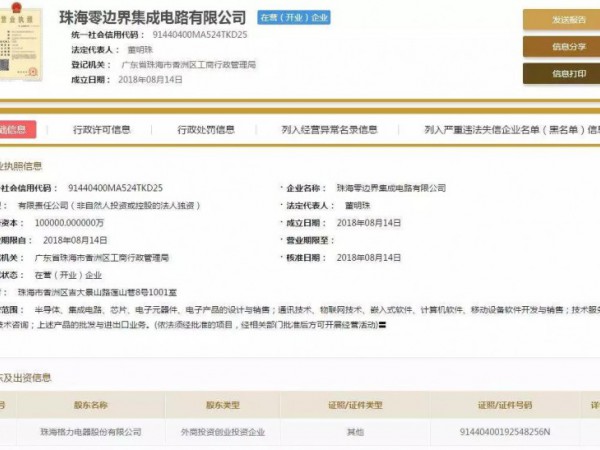
Task: Go to the 列入经营异常名录信息 tab
Action: [x=330, y=129]
